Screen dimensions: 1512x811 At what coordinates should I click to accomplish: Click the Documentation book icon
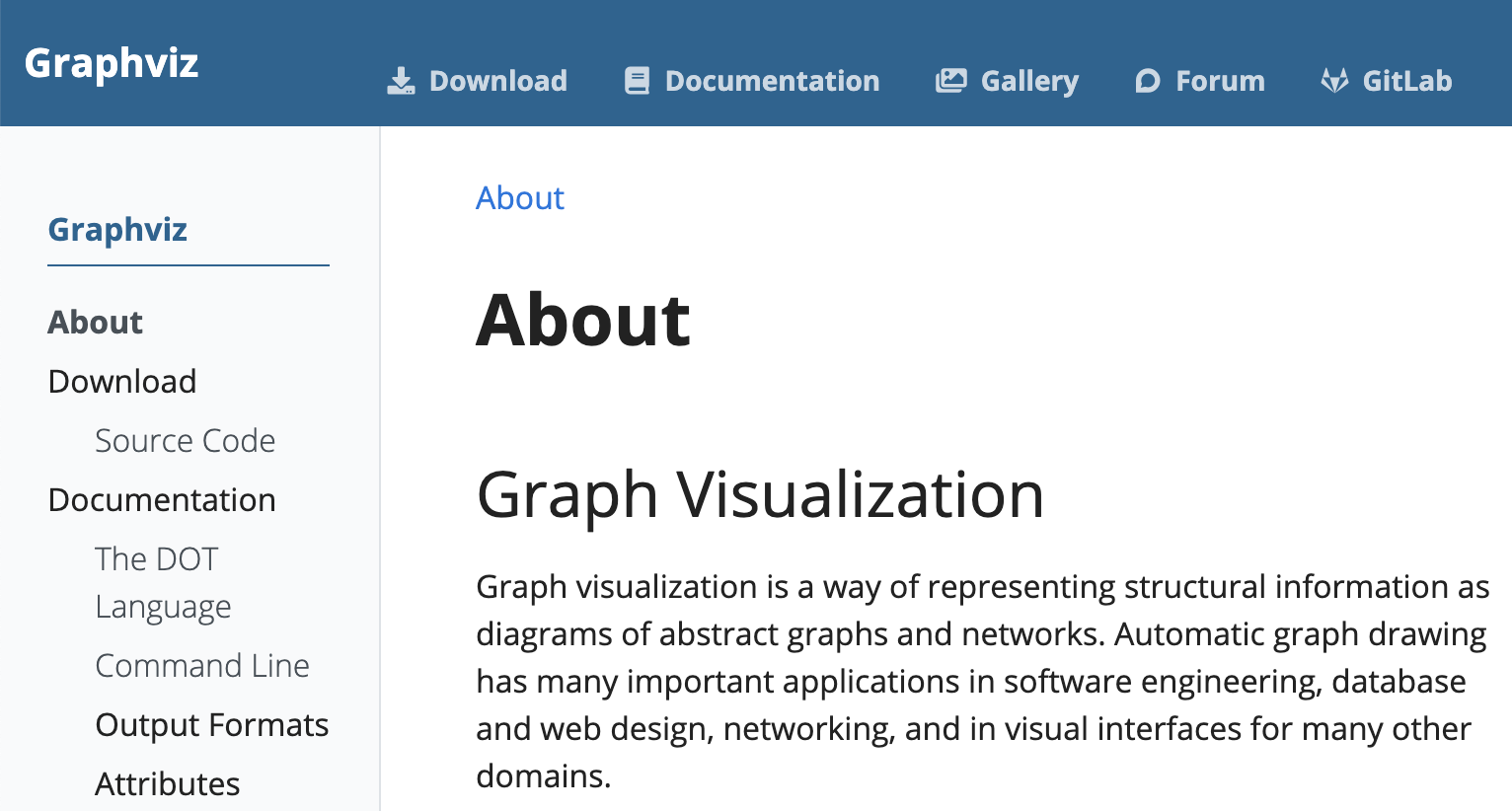(639, 79)
